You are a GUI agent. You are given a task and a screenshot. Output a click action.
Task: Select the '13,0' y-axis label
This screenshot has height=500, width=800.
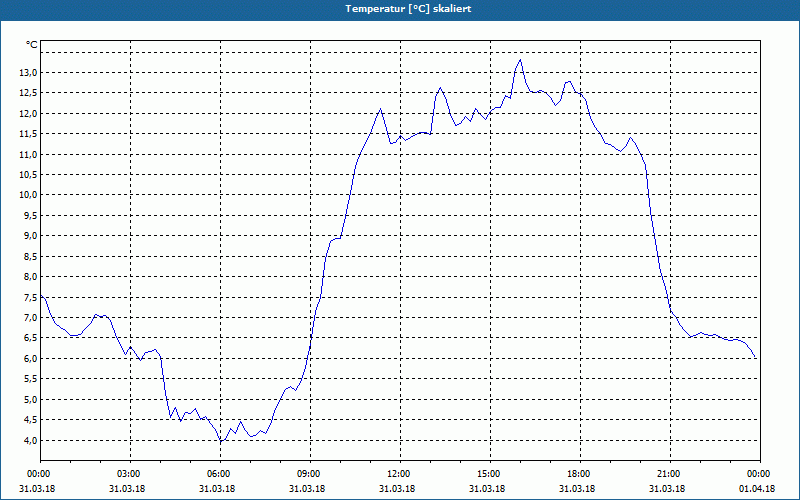pos(28,72)
